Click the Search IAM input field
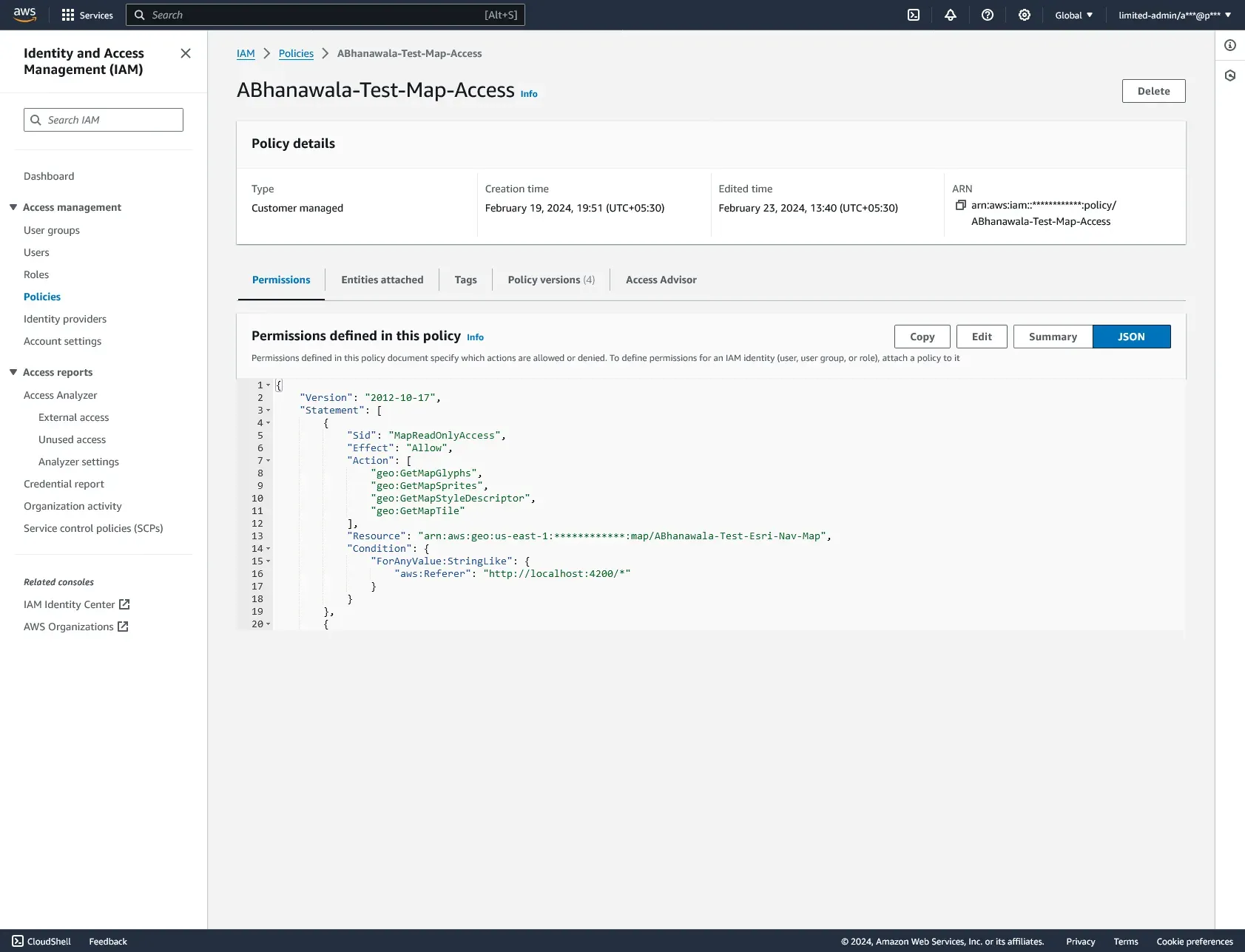 [x=104, y=120]
